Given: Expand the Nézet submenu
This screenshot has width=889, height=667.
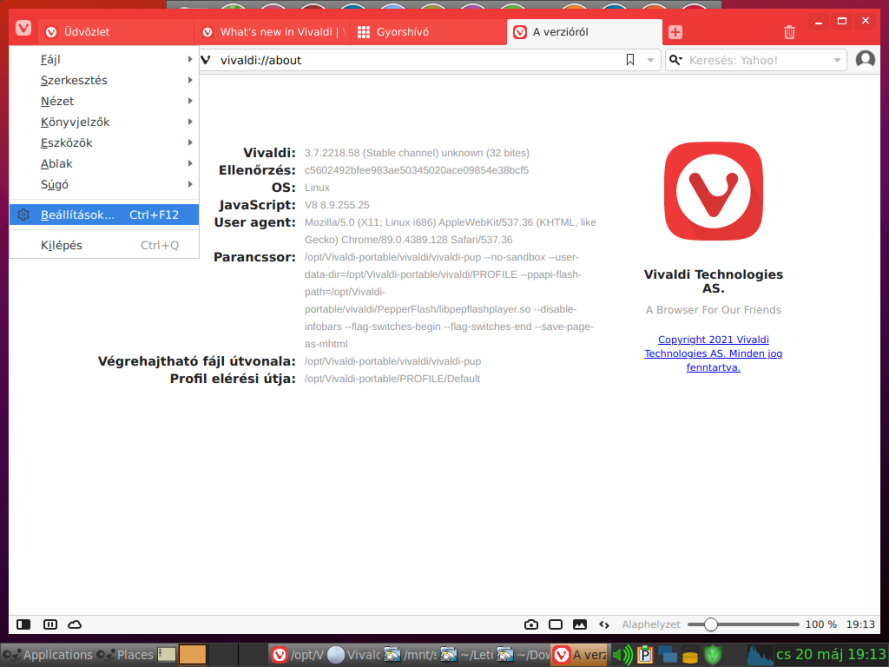Looking at the screenshot, I should [x=104, y=101].
